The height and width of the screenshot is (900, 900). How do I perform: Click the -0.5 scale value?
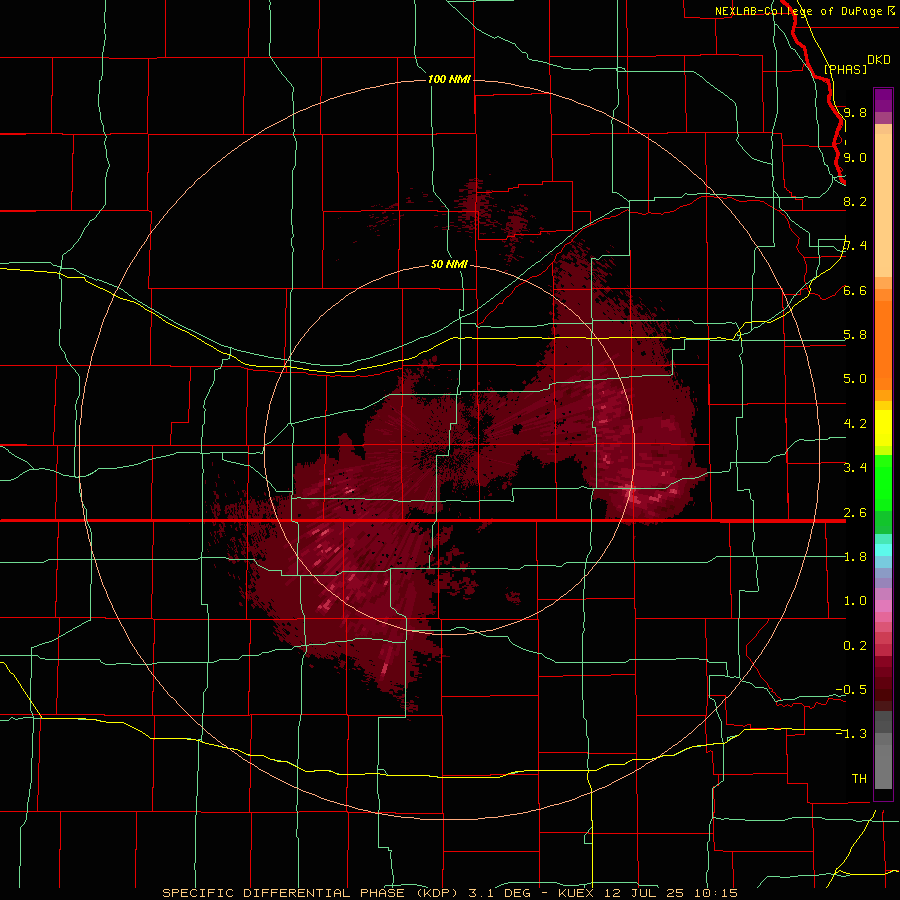pyautogui.click(x=851, y=690)
